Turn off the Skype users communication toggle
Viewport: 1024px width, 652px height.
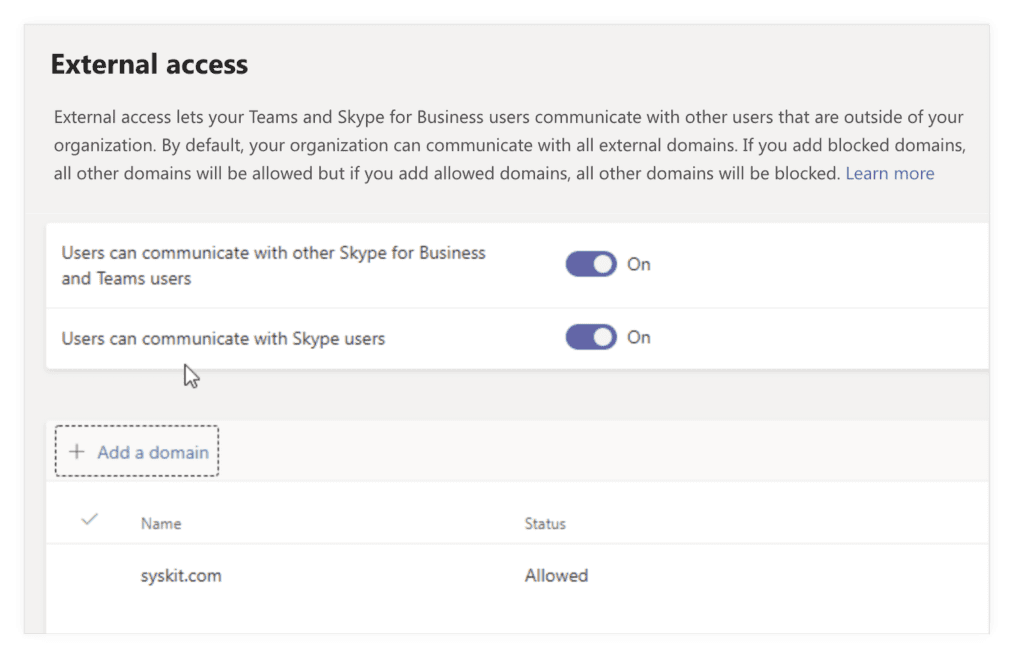591,337
